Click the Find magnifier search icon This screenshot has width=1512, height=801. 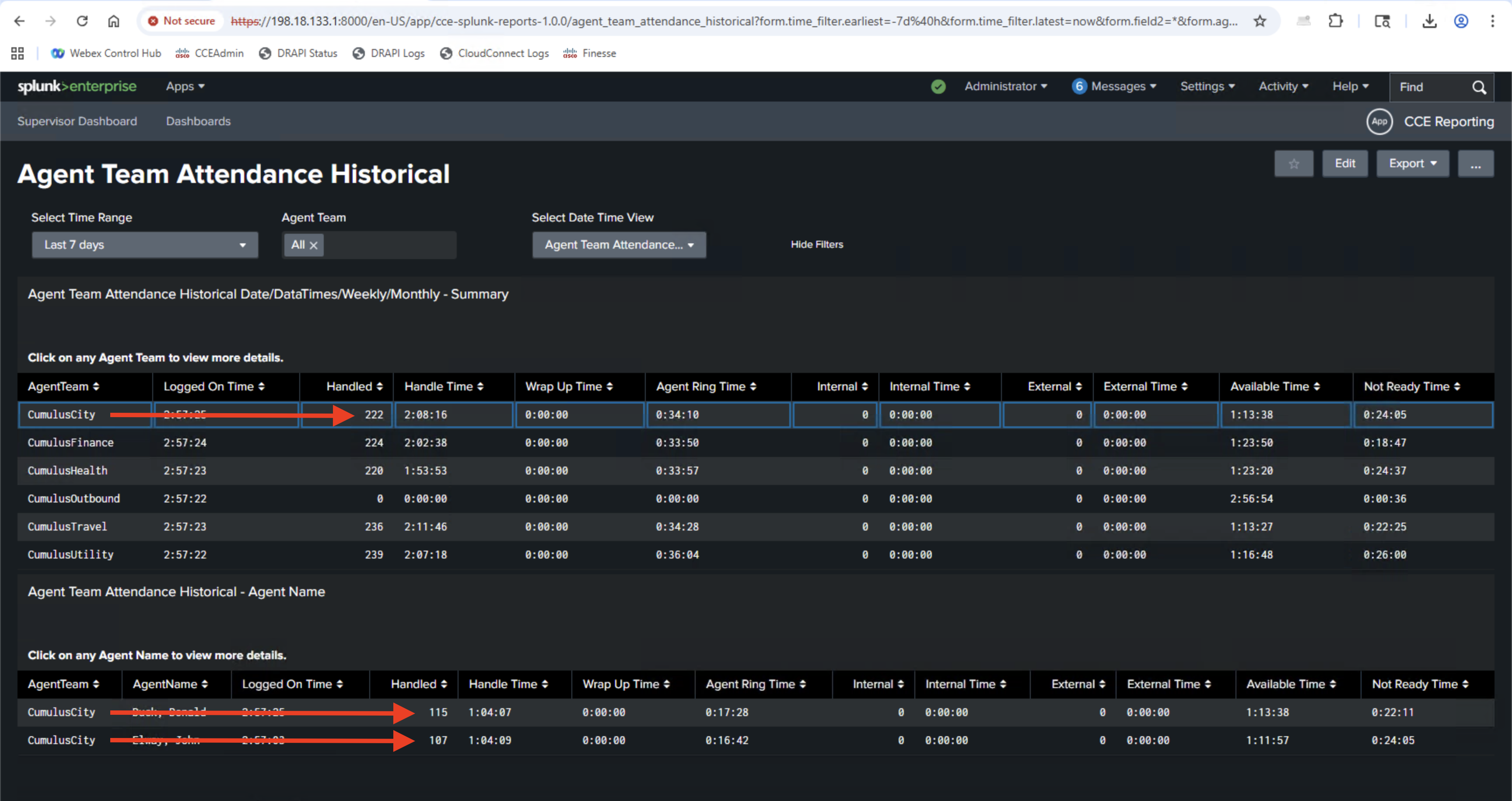[x=1479, y=87]
